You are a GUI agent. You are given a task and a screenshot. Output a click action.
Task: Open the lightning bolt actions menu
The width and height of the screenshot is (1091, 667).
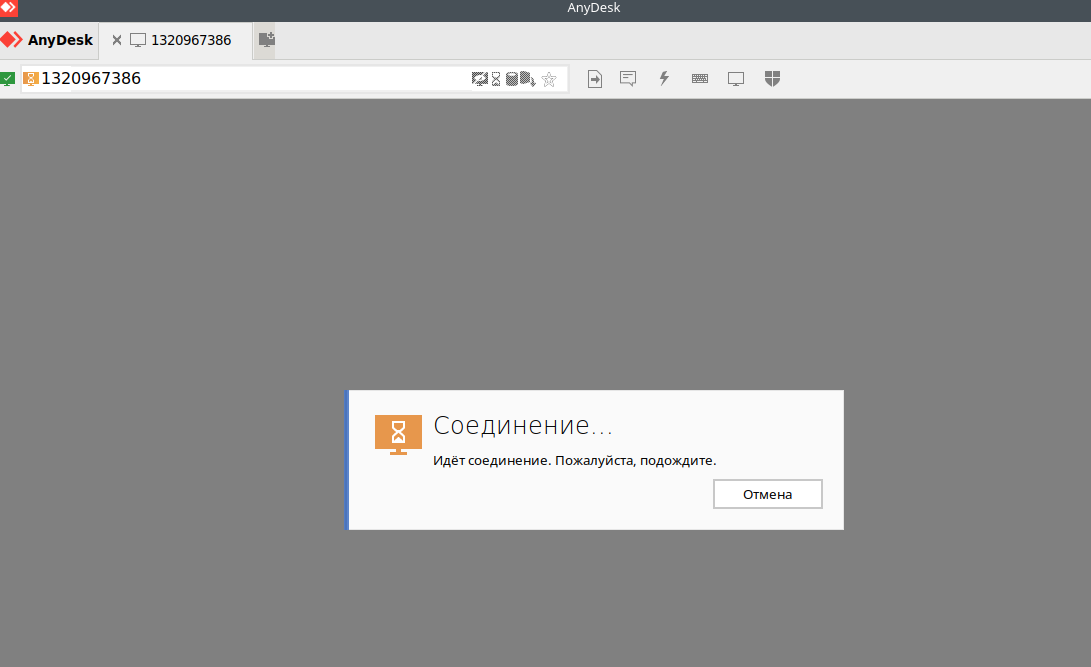(x=663, y=78)
